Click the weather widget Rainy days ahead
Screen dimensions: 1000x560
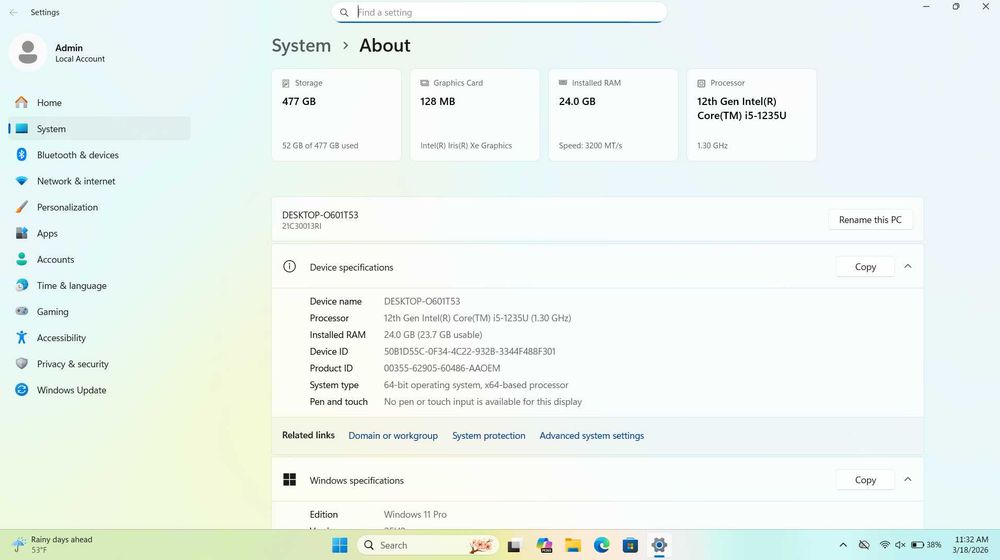54,544
